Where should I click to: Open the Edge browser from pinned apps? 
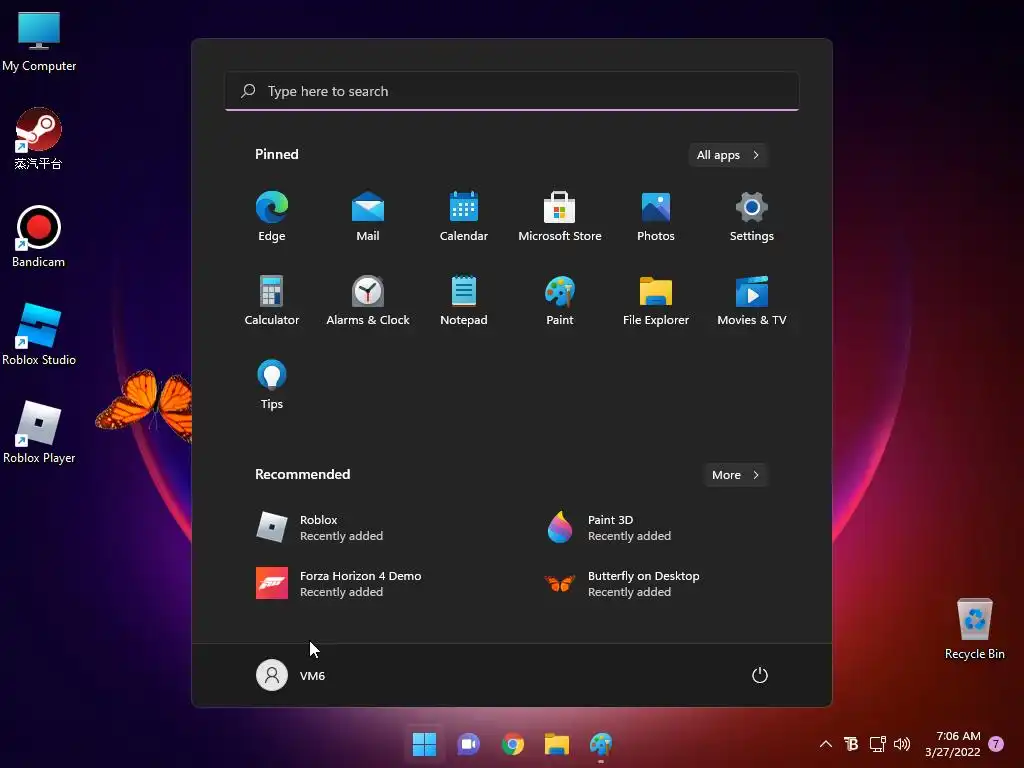coord(272,216)
